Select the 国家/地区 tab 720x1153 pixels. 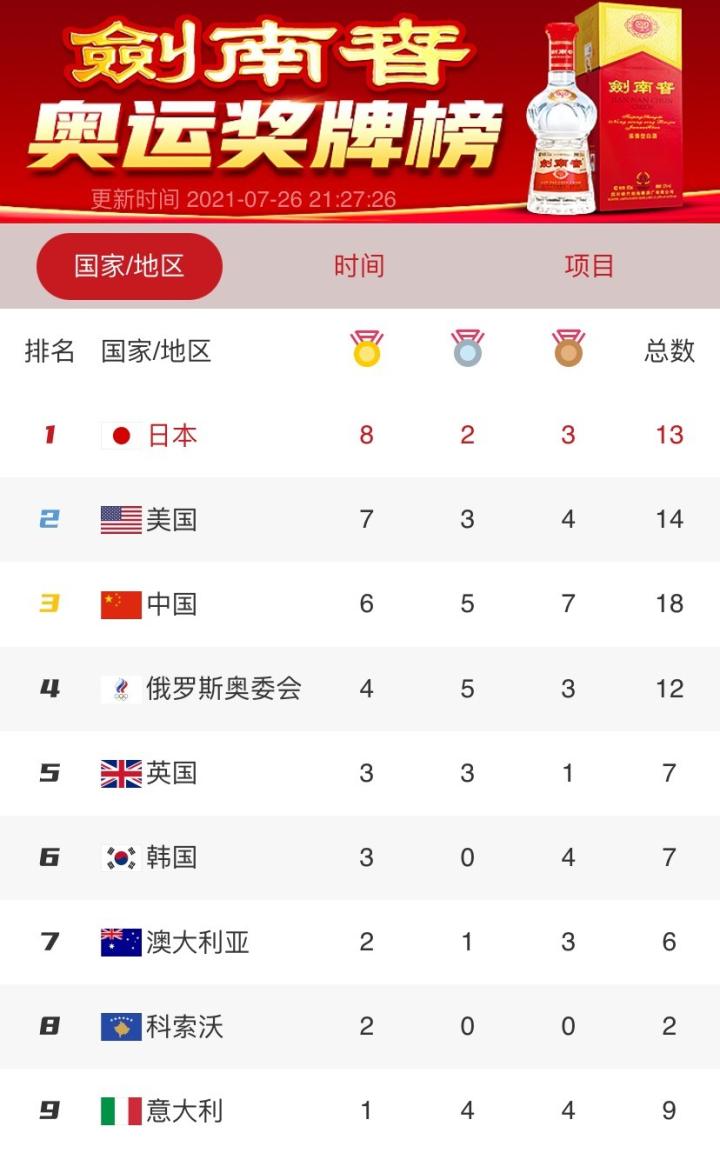(x=129, y=266)
